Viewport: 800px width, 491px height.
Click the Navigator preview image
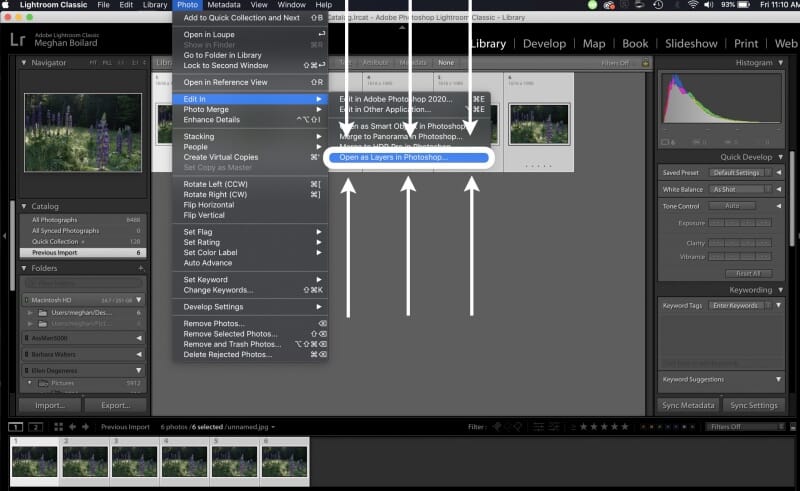(83, 133)
